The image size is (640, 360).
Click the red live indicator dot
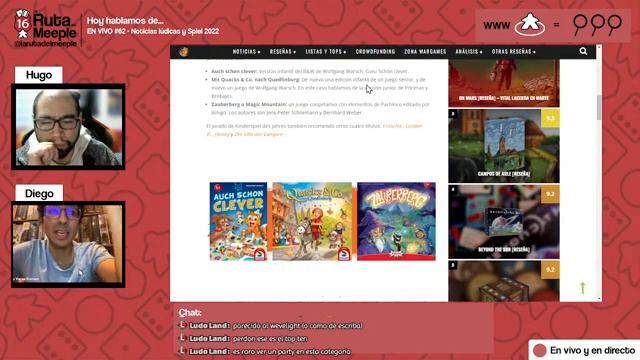[540, 350]
